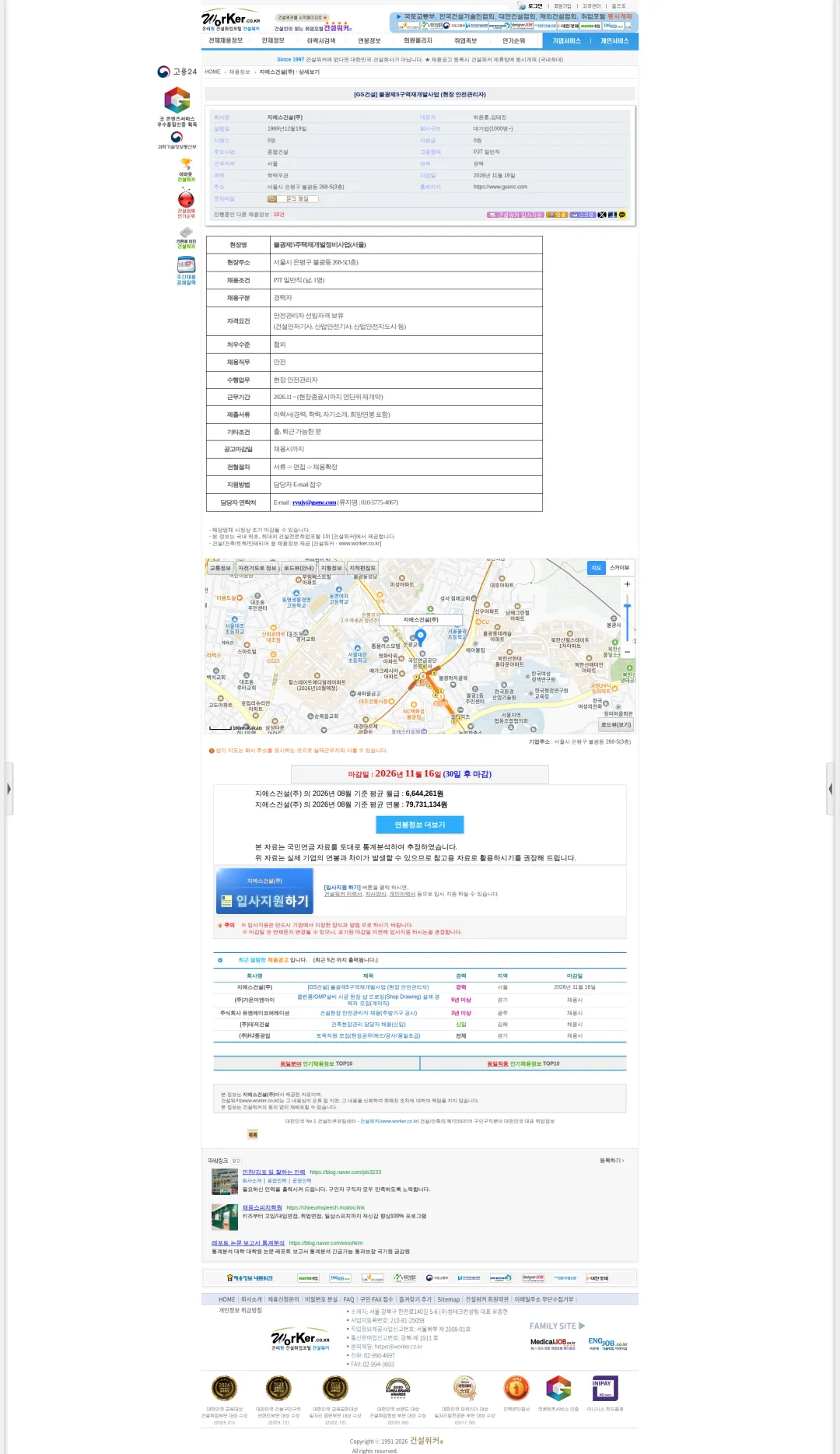This screenshot has width=840, height=1454.
Task: Toggle 로드뷰(안내) overlay on map
Action: point(299,568)
